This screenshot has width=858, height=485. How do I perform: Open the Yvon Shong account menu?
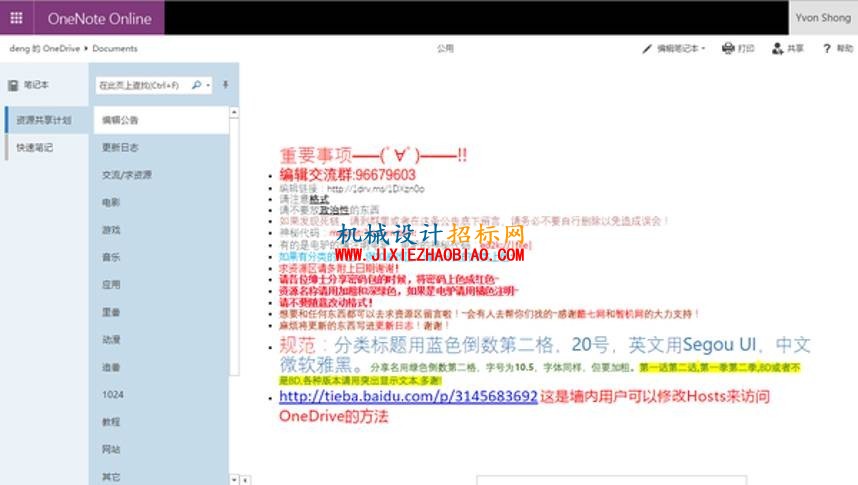(823, 18)
